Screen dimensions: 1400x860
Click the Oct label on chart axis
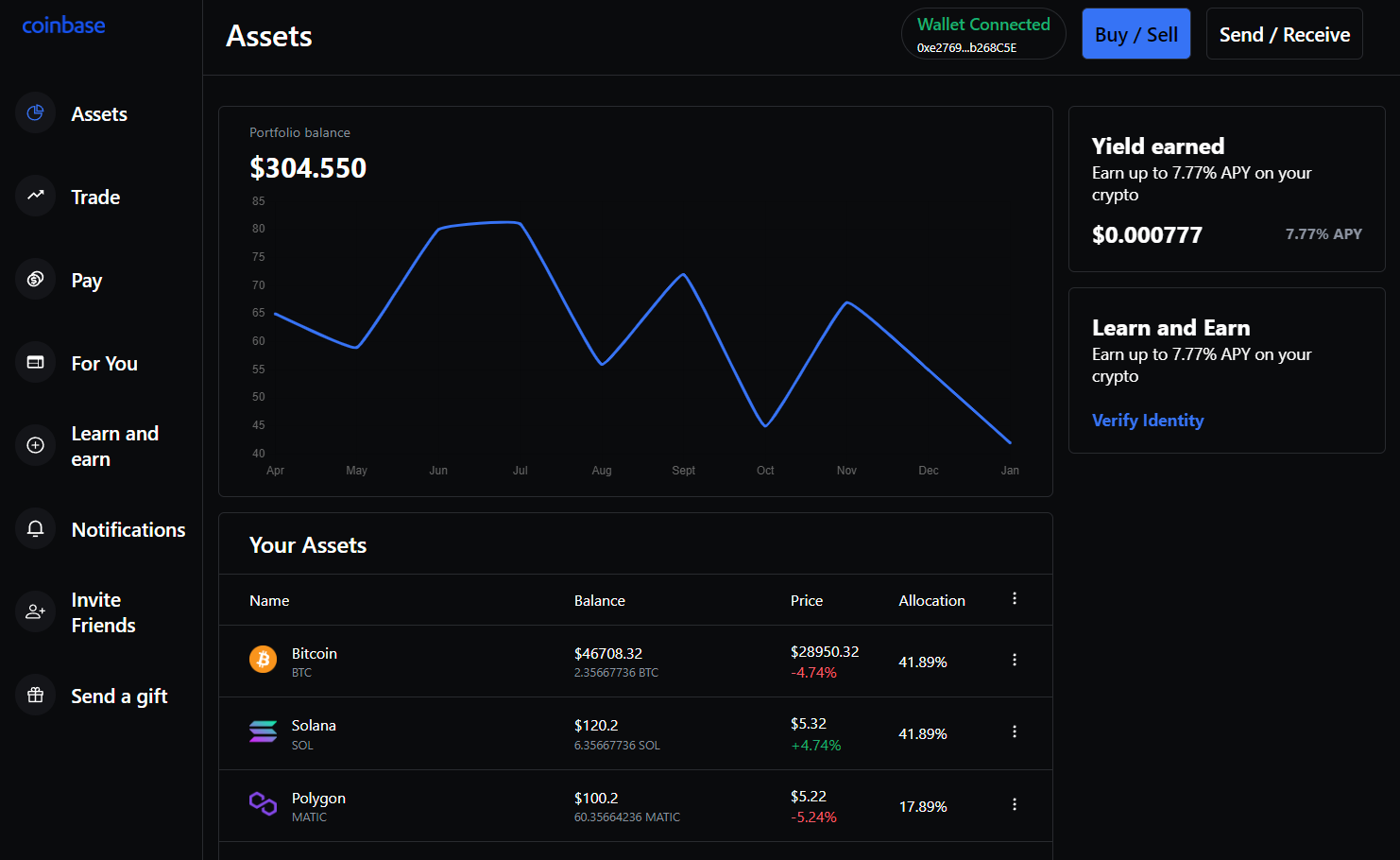[765, 471]
